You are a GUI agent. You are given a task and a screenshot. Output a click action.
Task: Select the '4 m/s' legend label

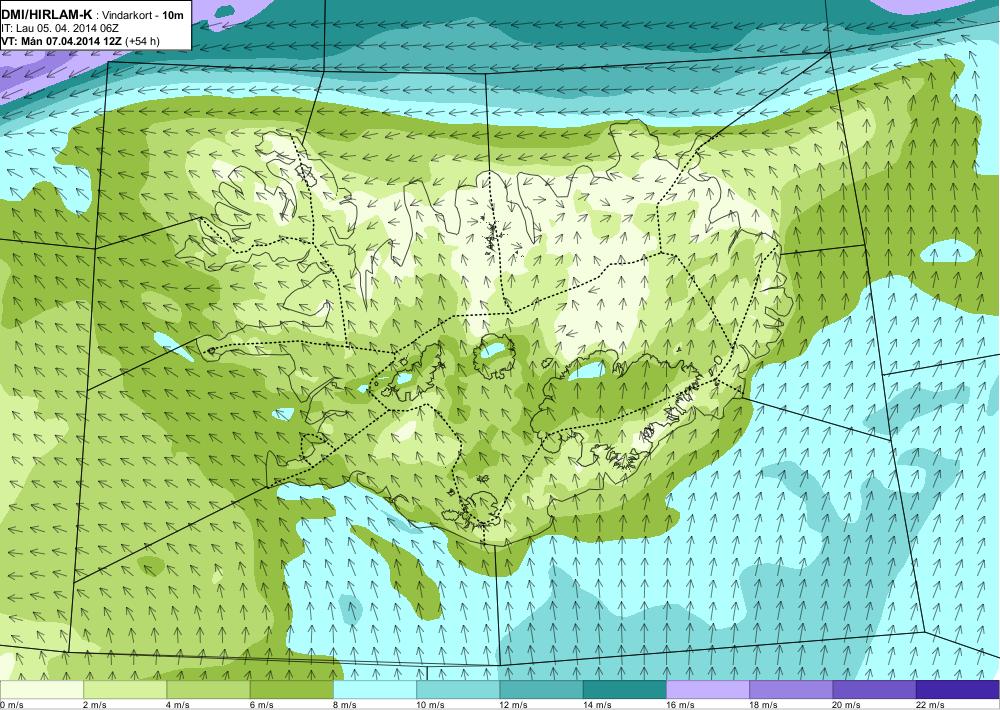(178, 705)
